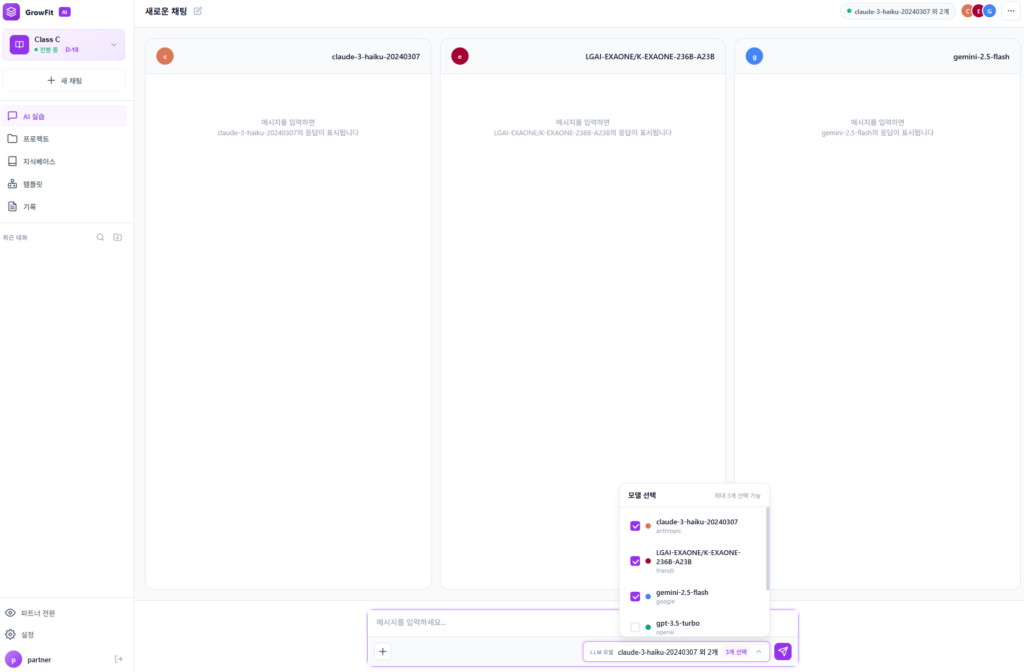The image size is (1024, 672).
Task: Open the top model summary pill
Action: point(897,11)
